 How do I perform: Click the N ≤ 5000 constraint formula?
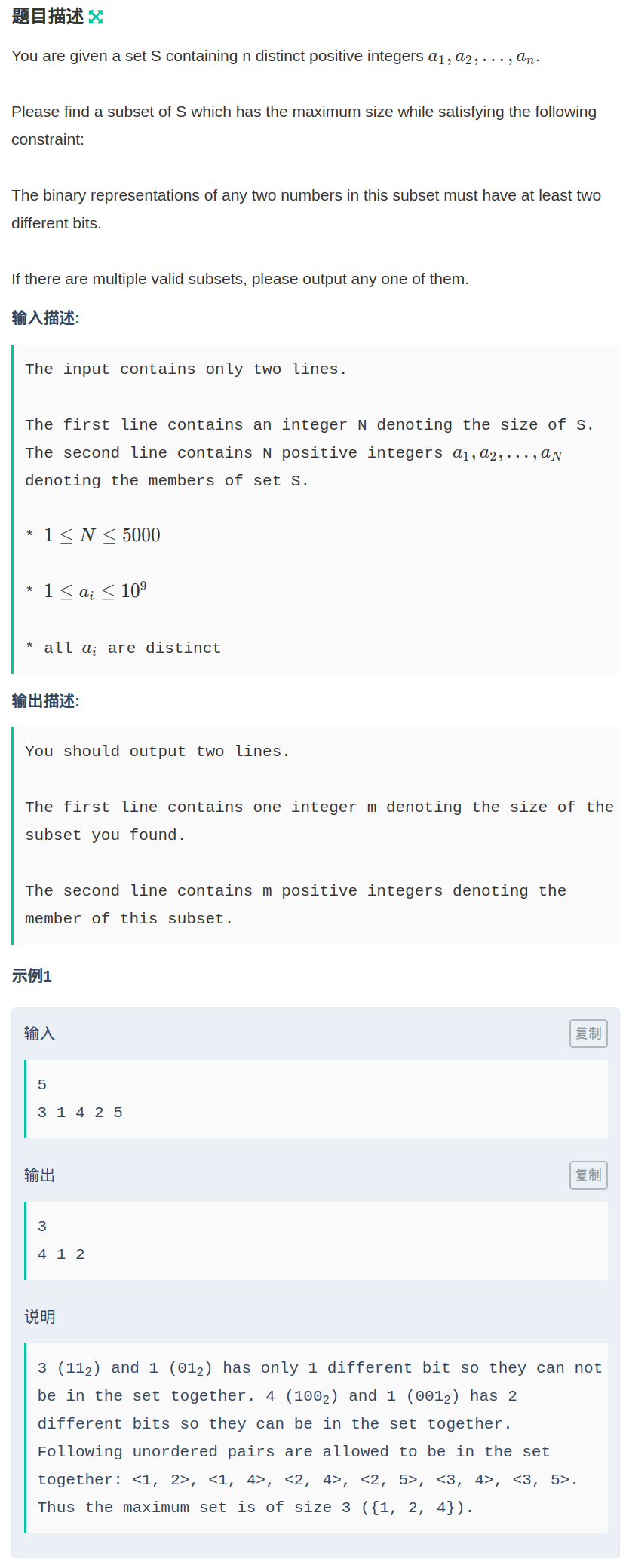[x=102, y=535]
